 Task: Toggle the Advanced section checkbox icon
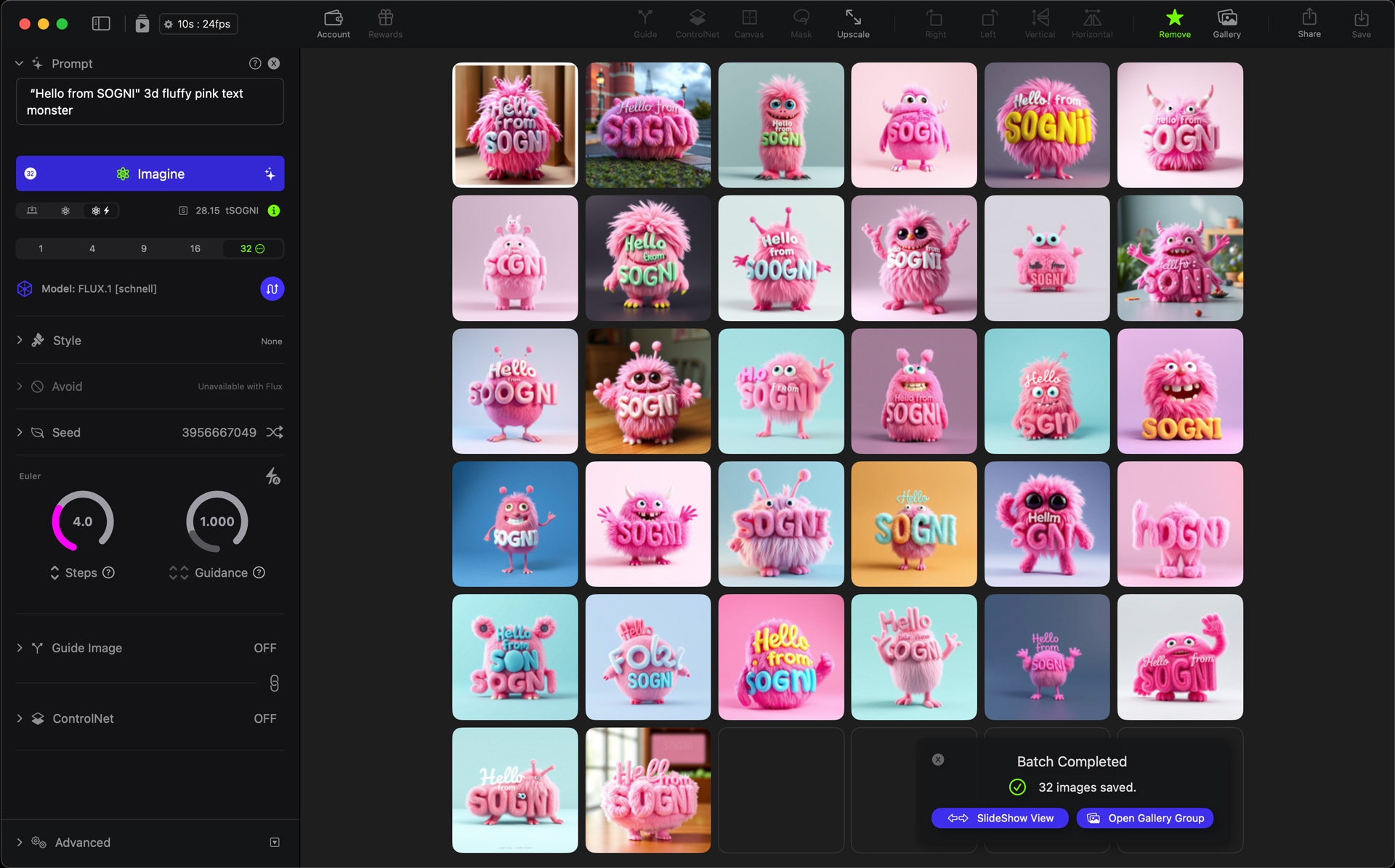point(275,843)
